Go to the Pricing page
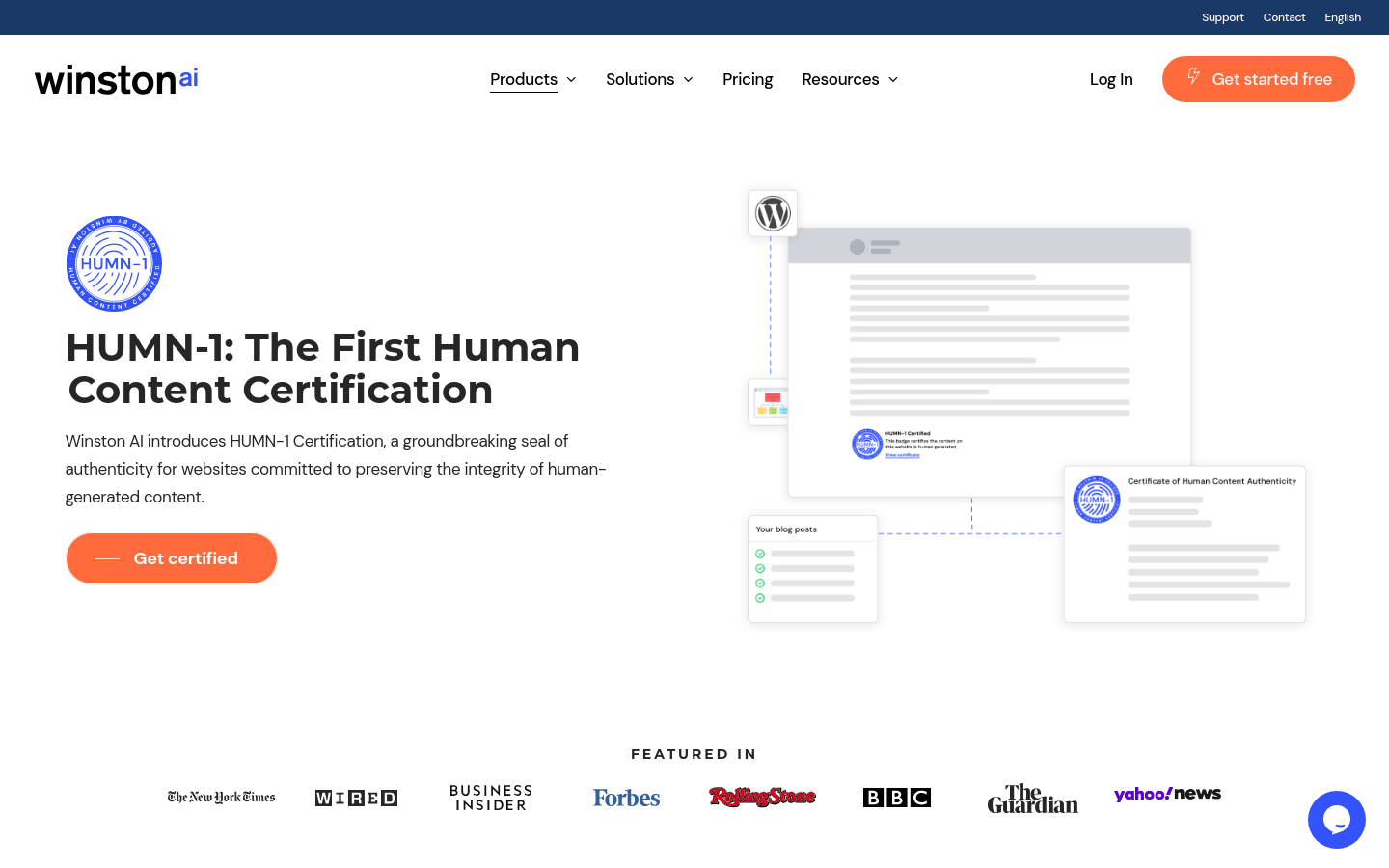Image resolution: width=1389 pixels, height=868 pixels. 748,79
